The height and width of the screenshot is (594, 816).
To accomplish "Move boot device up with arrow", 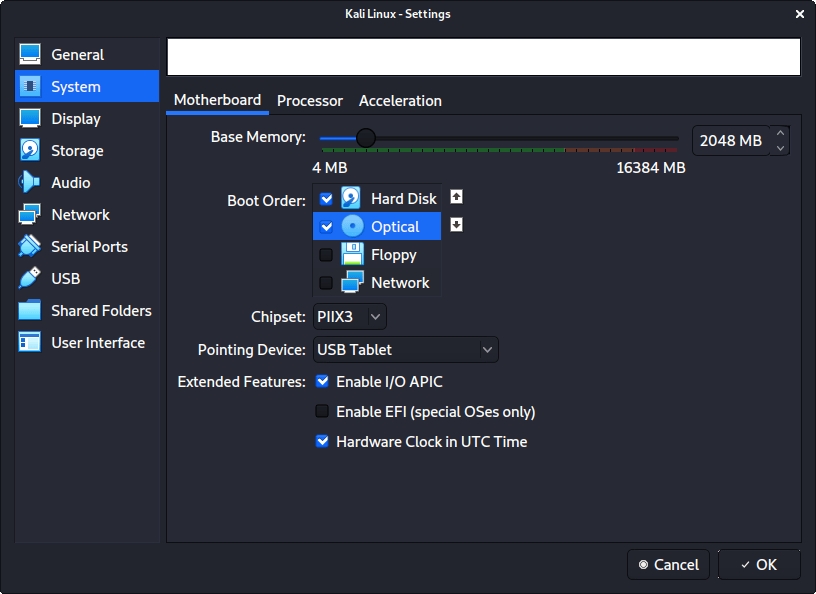I will click(456, 197).
